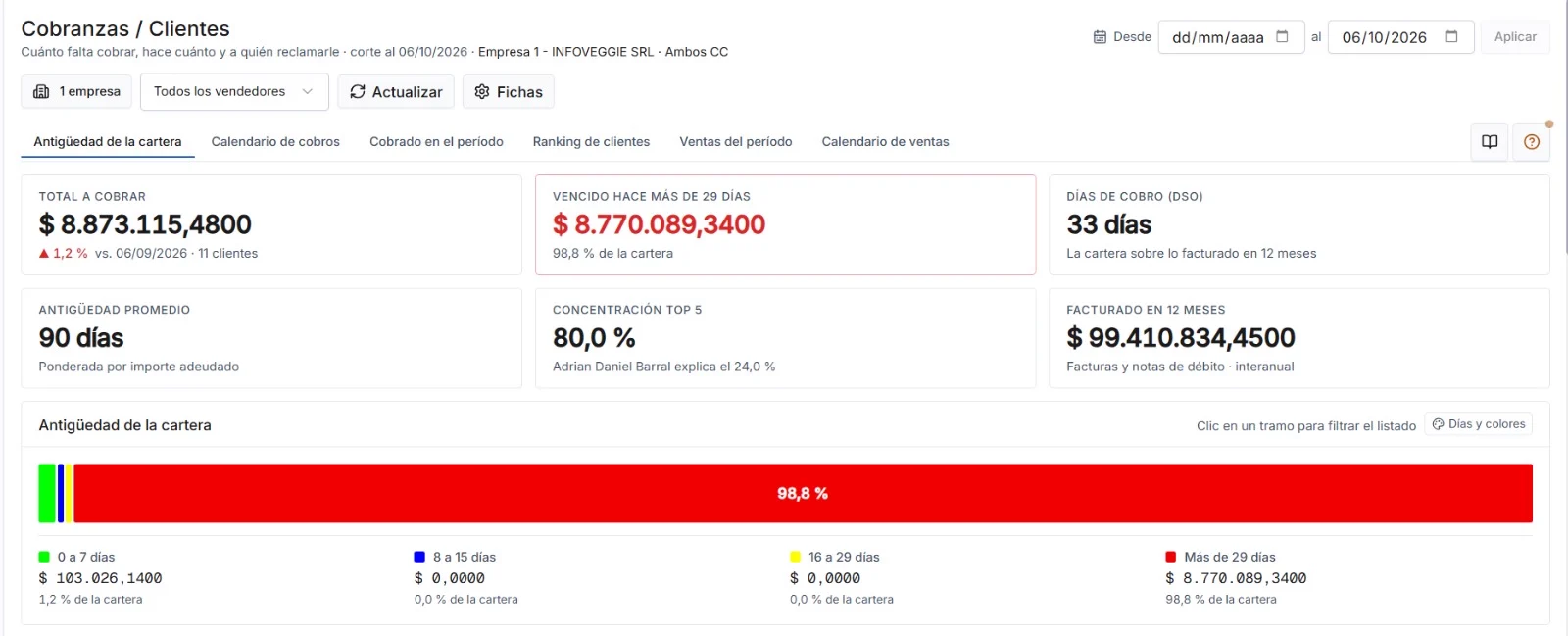
Task: Select the Total a cobrar card
Action: click(x=271, y=225)
